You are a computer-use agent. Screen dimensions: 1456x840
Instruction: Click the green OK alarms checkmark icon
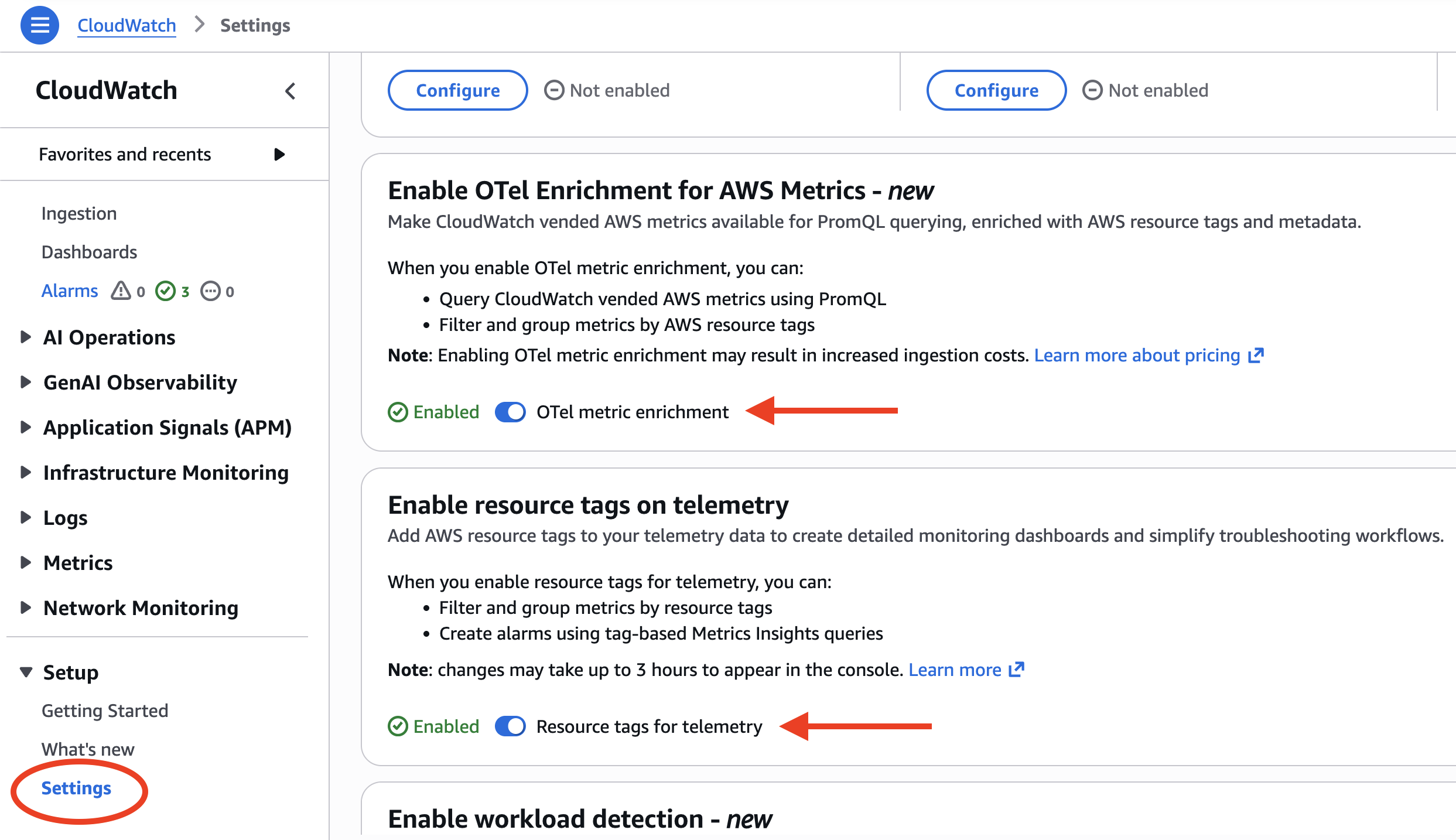tap(166, 291)
